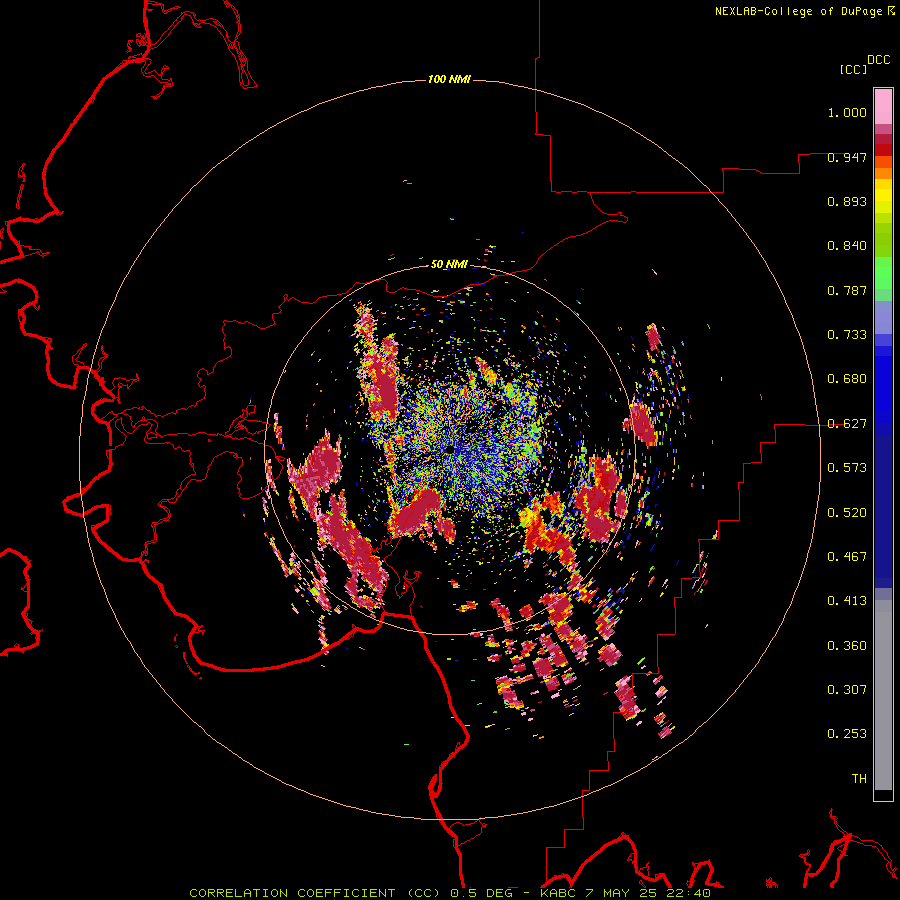Select the 0.840 scale value
Screen dimensions: 900x900
pos(847,246)
